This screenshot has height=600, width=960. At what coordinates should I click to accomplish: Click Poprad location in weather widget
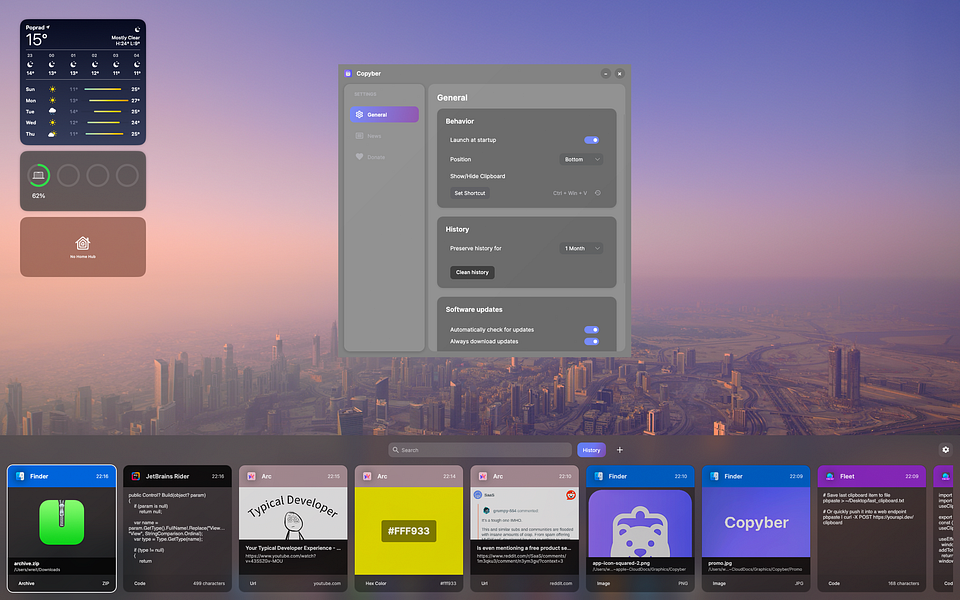[36, 28]
